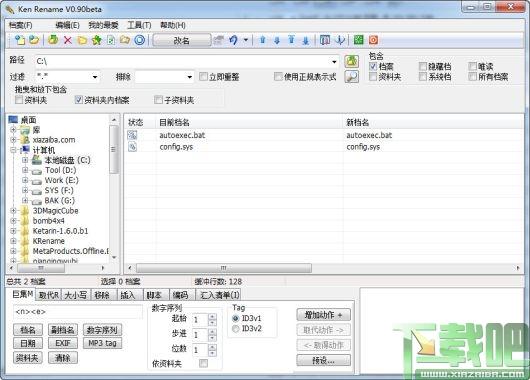This screenshot has height=380, width=530.
Task: Open the undo history dropdown arrow
Action: [x=246, y=40]
